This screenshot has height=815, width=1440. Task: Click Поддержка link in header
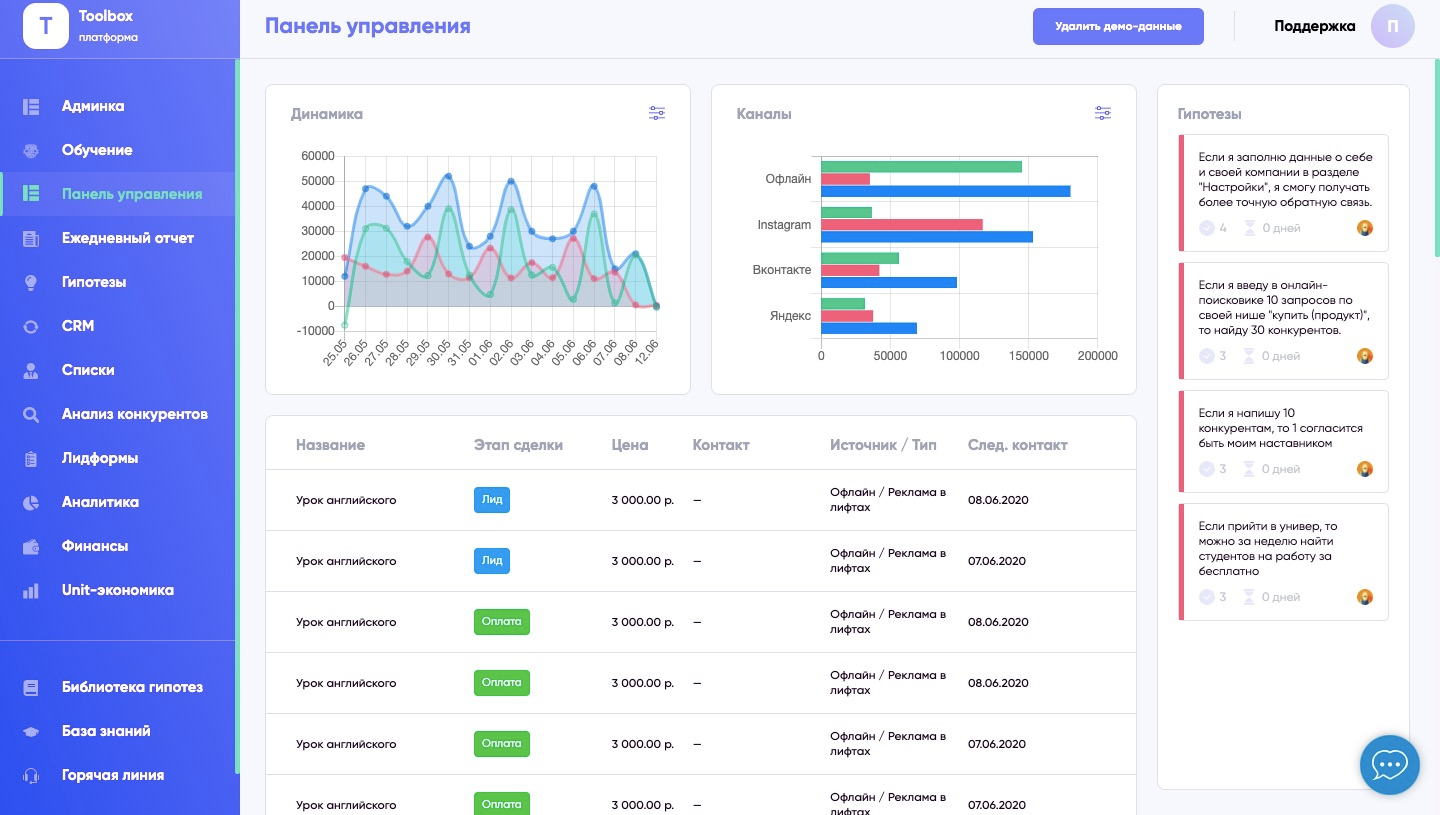tap(1314, 26)
